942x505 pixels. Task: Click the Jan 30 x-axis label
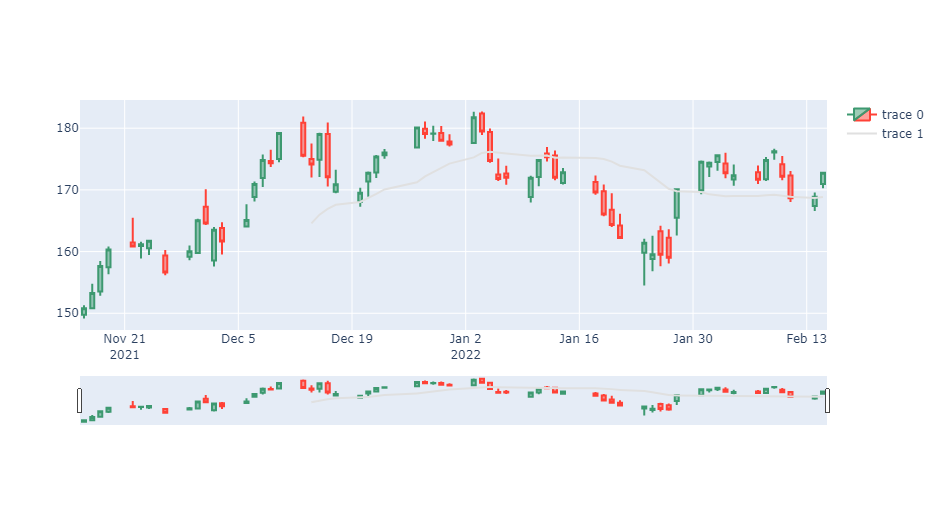coord(693,339)
